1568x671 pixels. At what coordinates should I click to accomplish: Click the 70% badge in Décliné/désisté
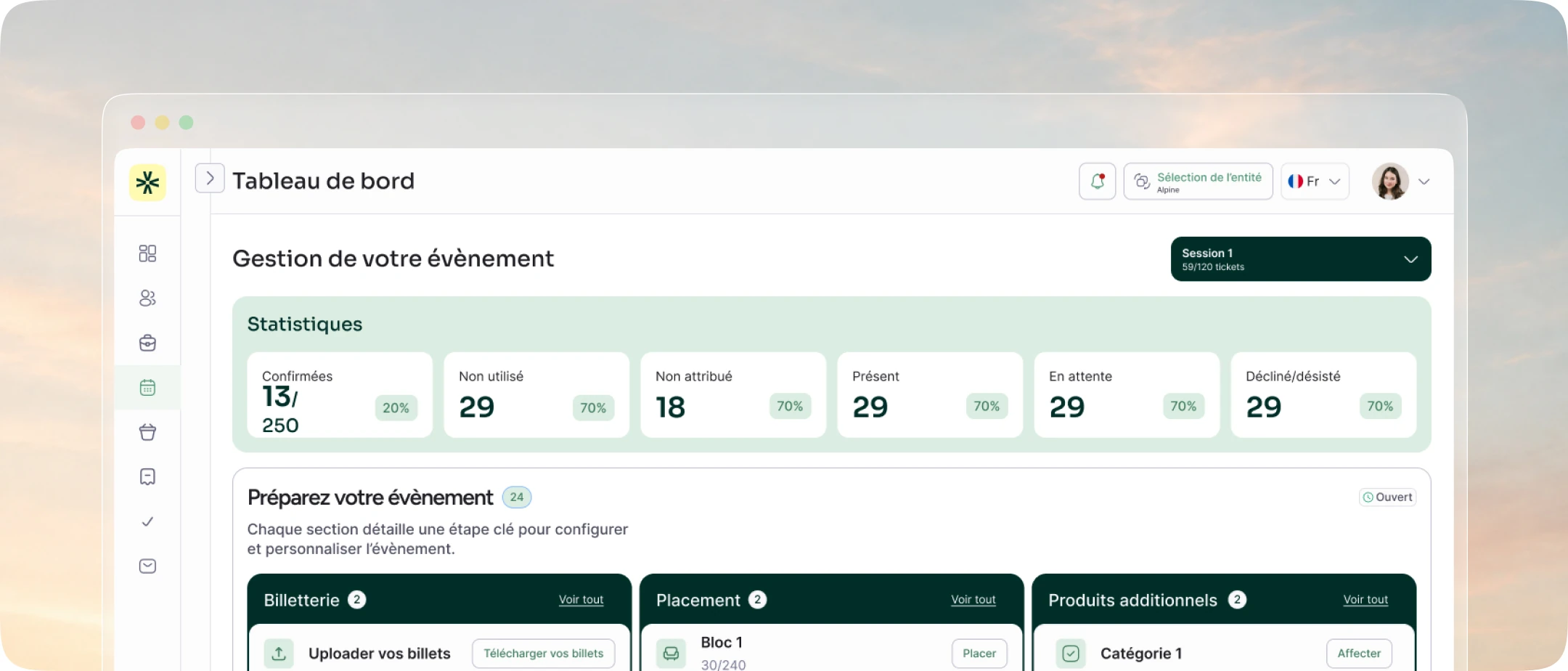(x=1380, y=407)
